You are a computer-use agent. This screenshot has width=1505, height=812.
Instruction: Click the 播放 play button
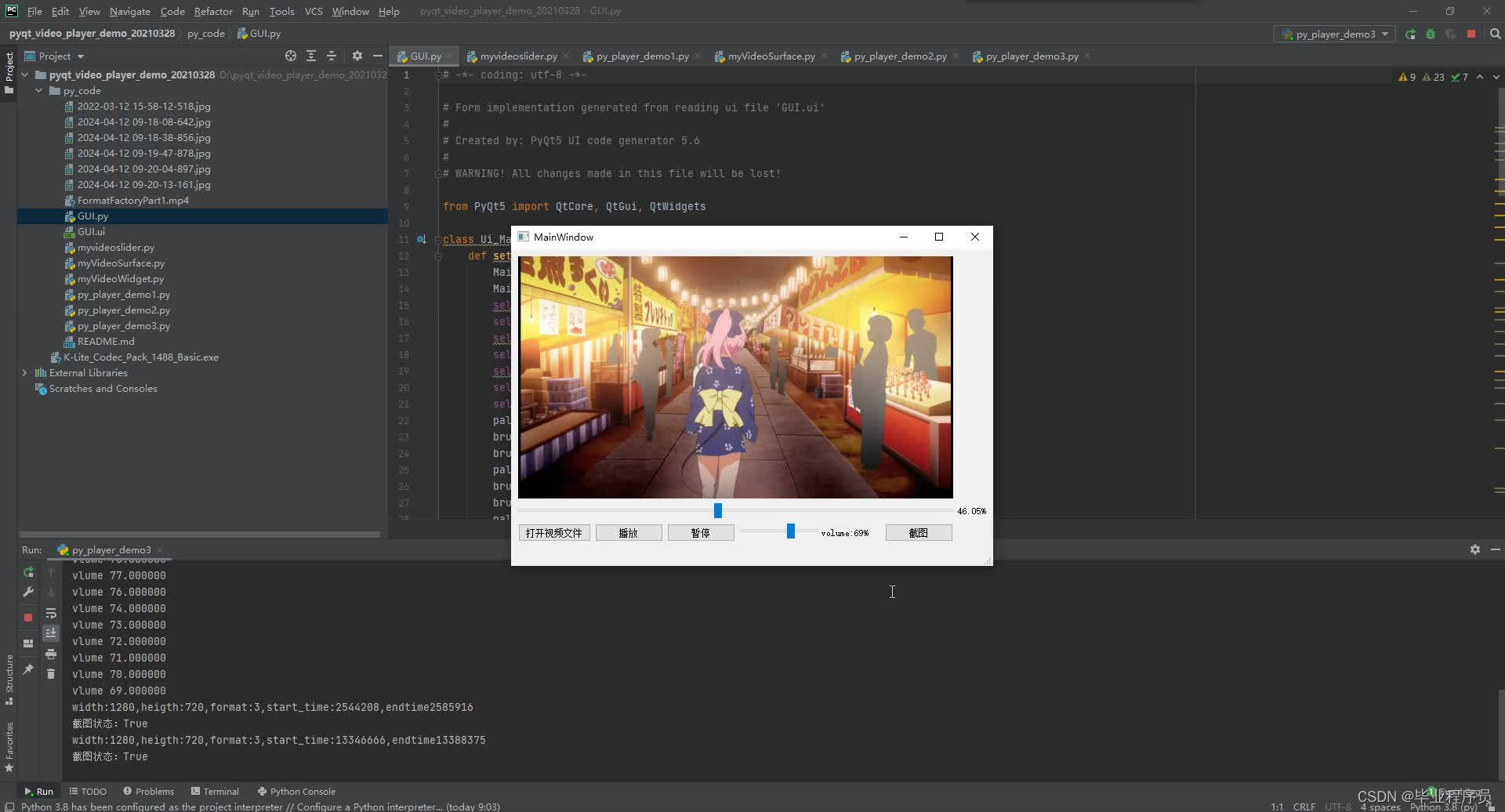click(629, 533)
